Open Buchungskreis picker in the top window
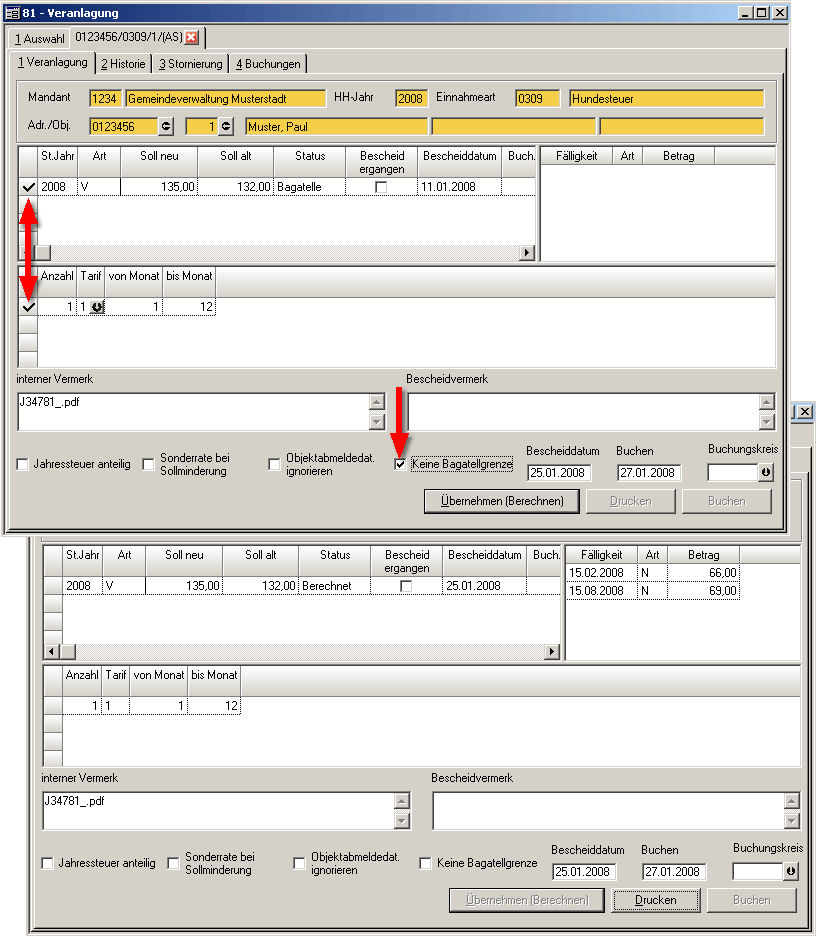816x936 pixels. 765,472
